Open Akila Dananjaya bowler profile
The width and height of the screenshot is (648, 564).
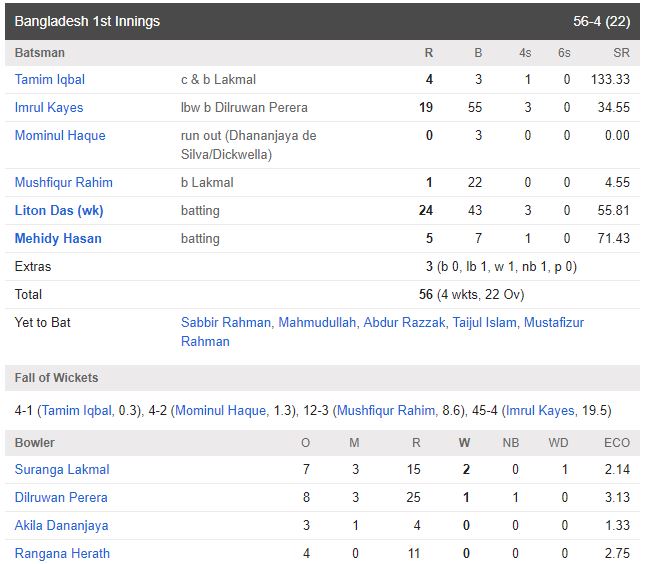62,526
